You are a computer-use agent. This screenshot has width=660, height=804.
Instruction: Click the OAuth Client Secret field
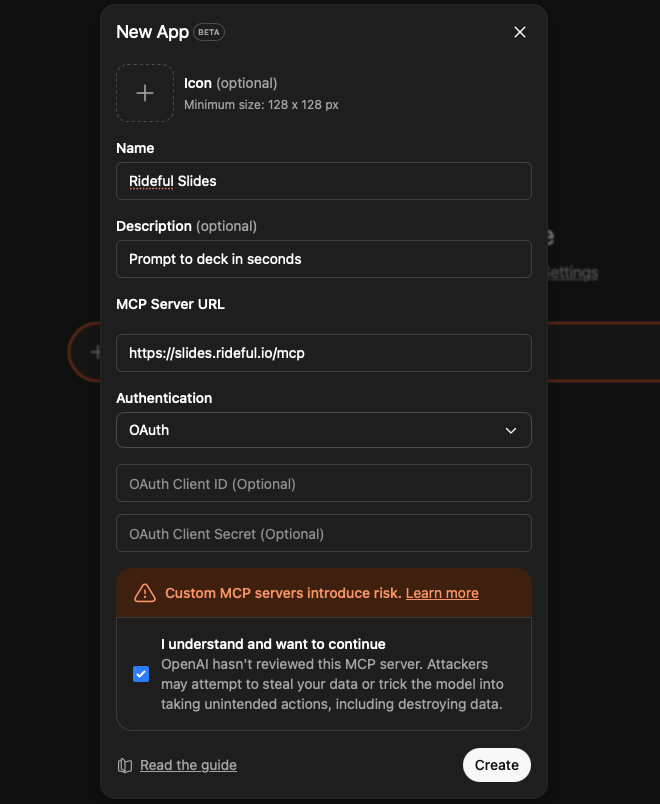pos(323,533)
